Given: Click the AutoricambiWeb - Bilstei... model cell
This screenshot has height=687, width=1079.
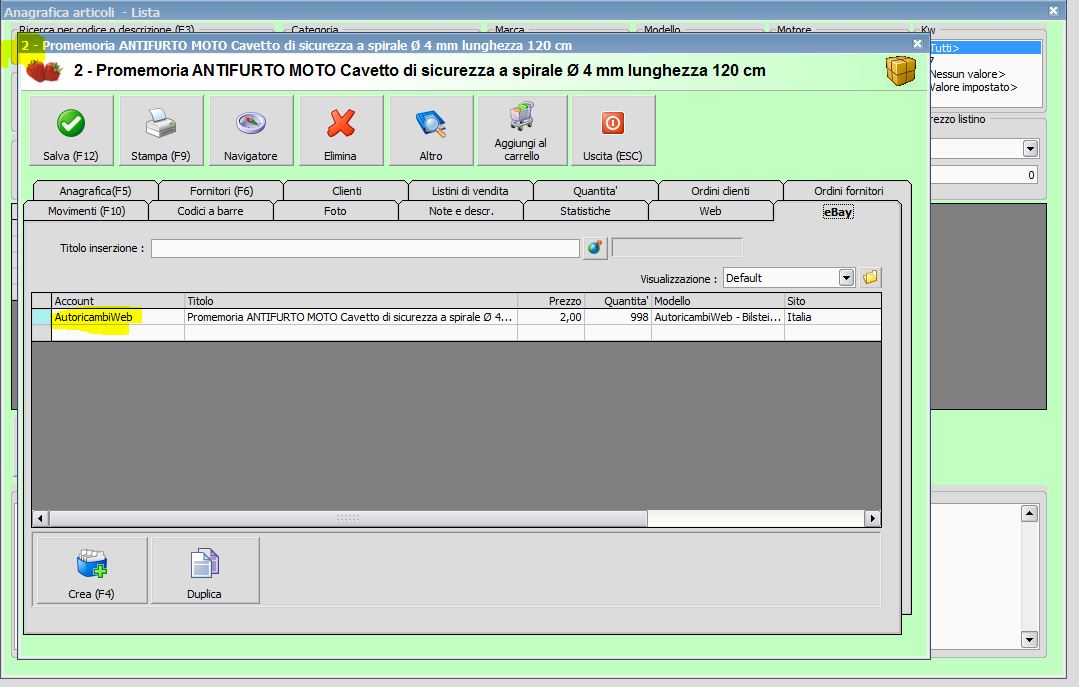Looking at the screenshot, I should (x=718, y=317).
